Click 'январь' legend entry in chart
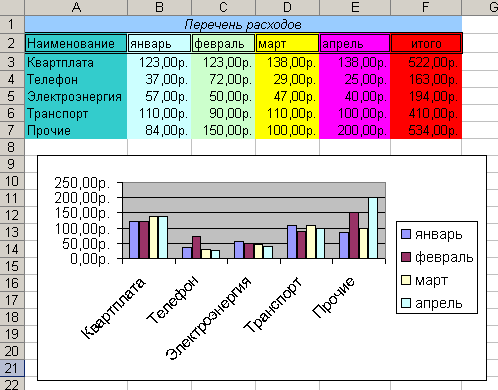498x390 pixels. [x=432, y=234]
